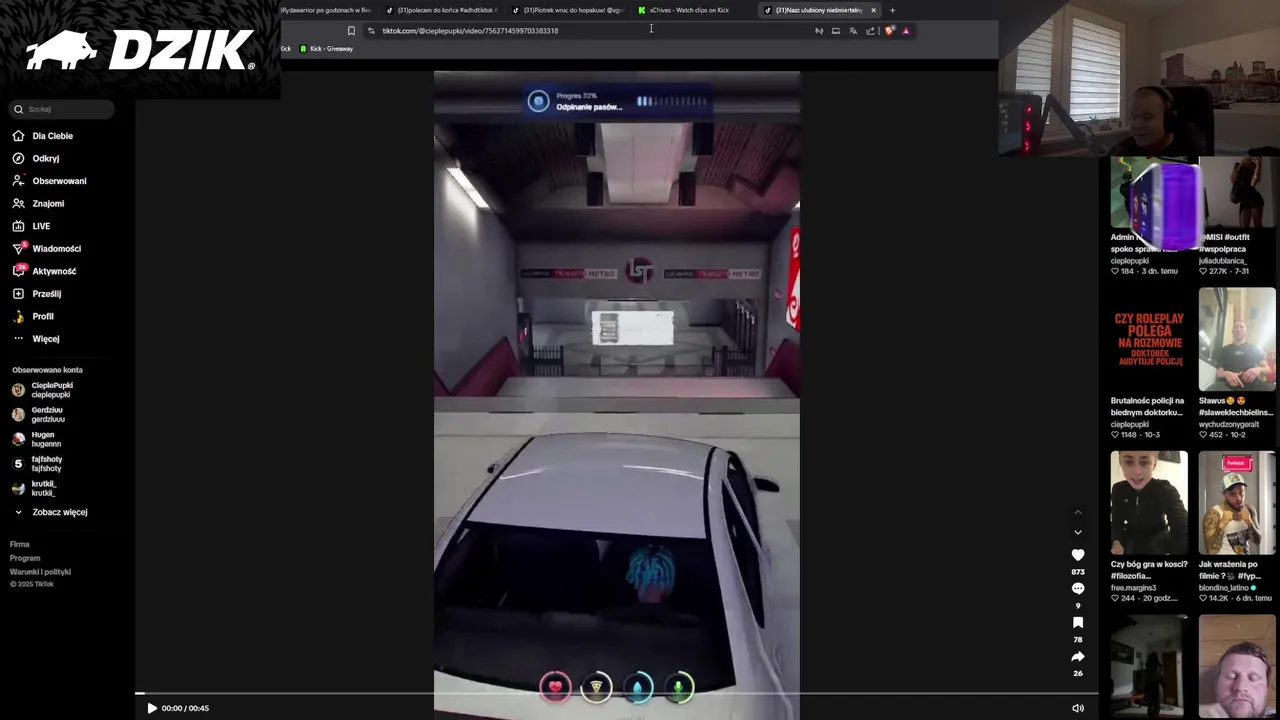The width and height of the screenshot is (1280, 720).
Task: Open 'Sławus' video thumbnail
Action: point(1237,339)
